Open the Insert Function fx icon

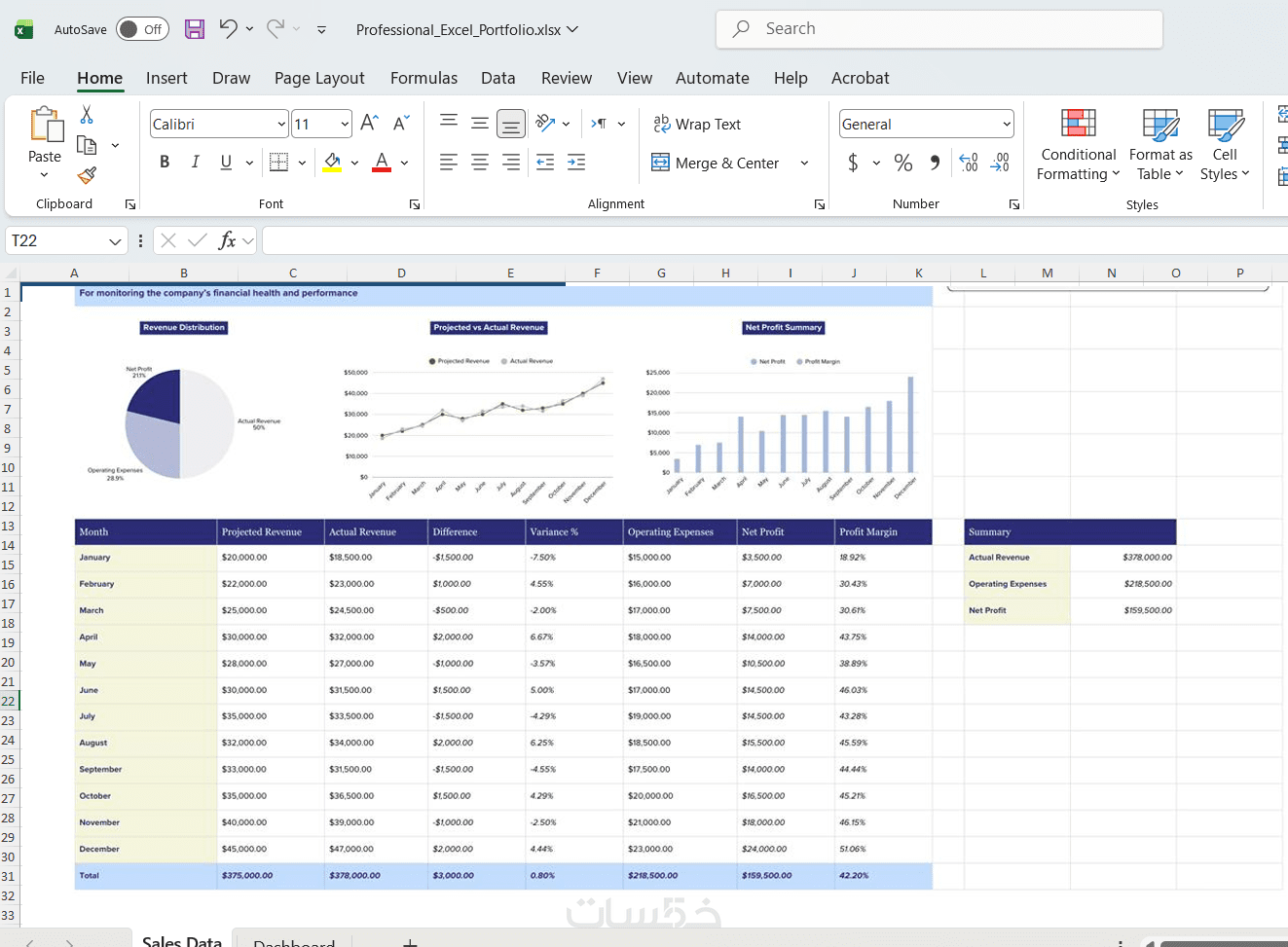click(x=227, y=240)
